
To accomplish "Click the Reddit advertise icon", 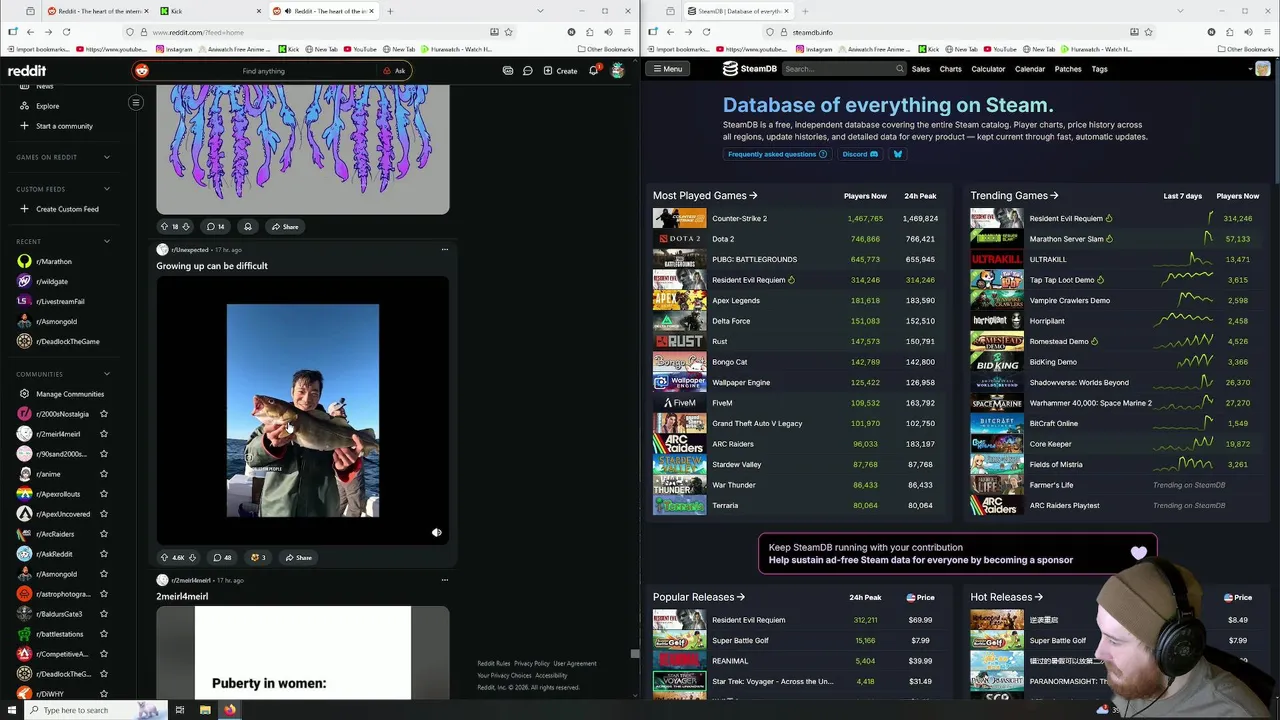I will 508,71.
